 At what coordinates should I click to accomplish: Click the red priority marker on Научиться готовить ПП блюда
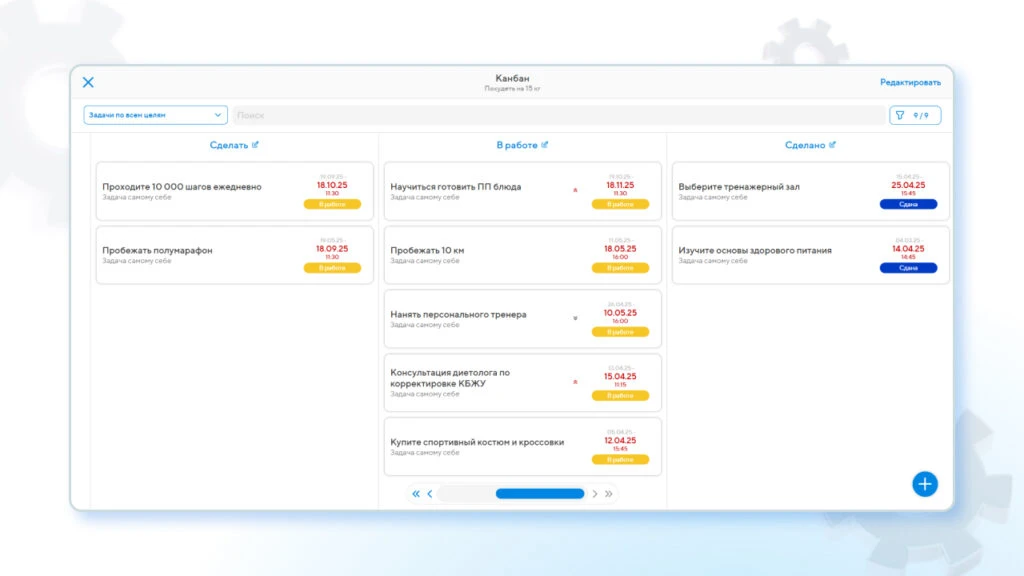point(575,191)
